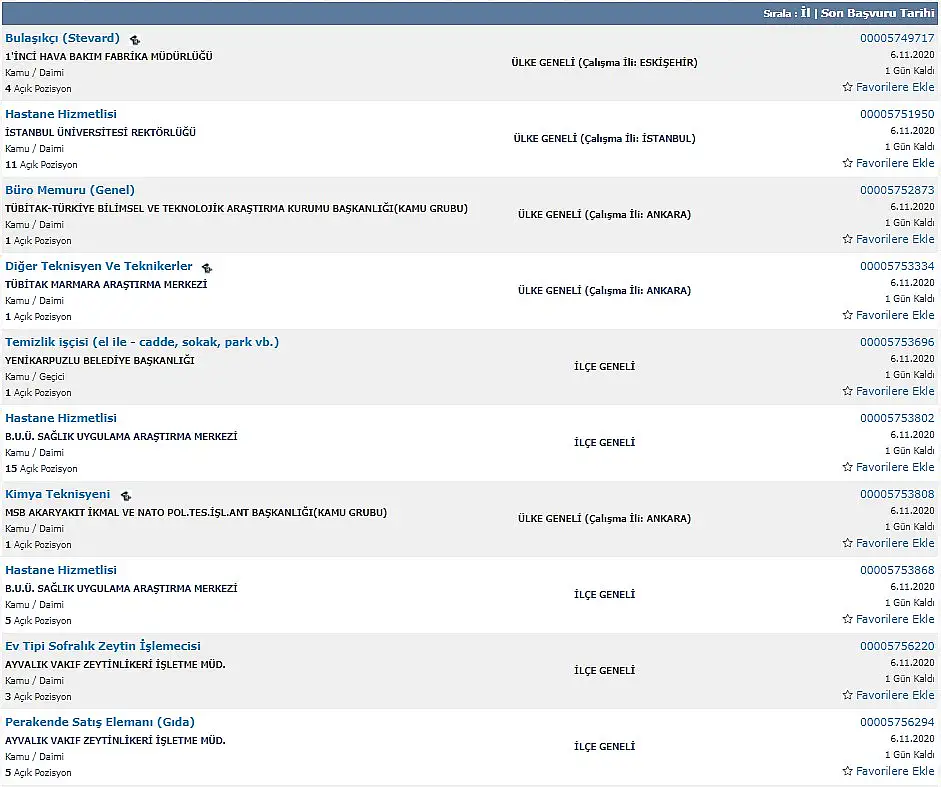Click graduation icon beside Kimya Teknisyeni
The image size is (941, 787).
(125, 496)
